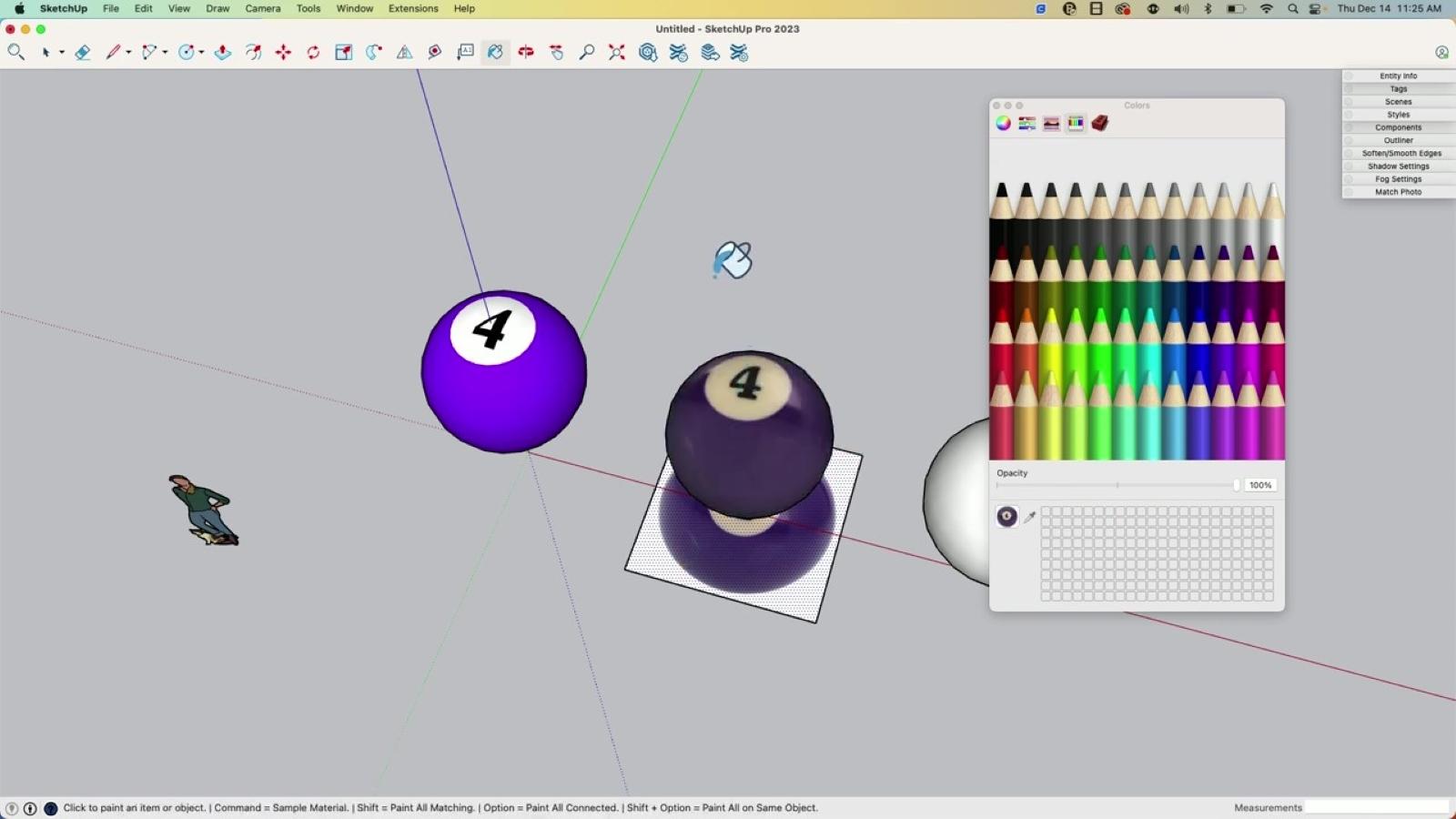Screen dimensions: 1456x819
Task: Select the Eraser tool in toolbar
Action: [x=83, y=53]
